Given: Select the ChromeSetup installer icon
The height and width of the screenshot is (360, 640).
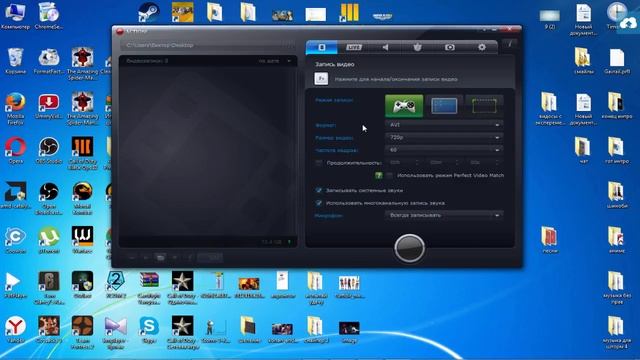Looking at the screenshot, I should tap(49, 16).
